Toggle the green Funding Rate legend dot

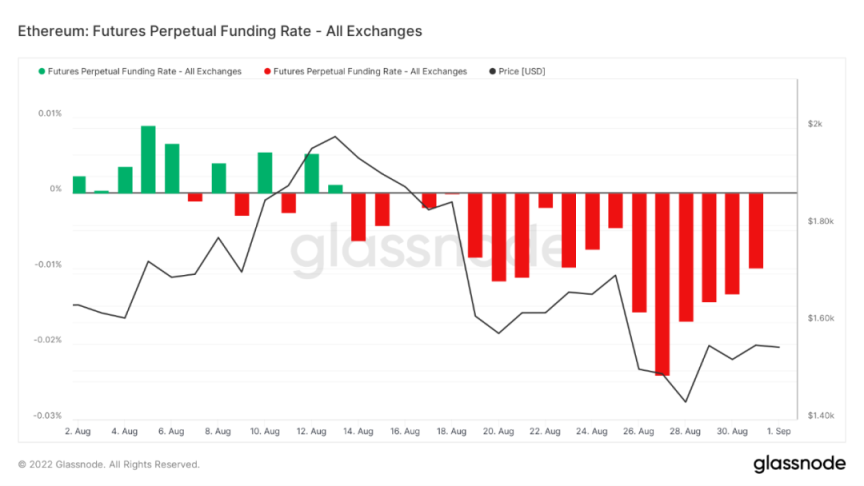click(41, 72)
